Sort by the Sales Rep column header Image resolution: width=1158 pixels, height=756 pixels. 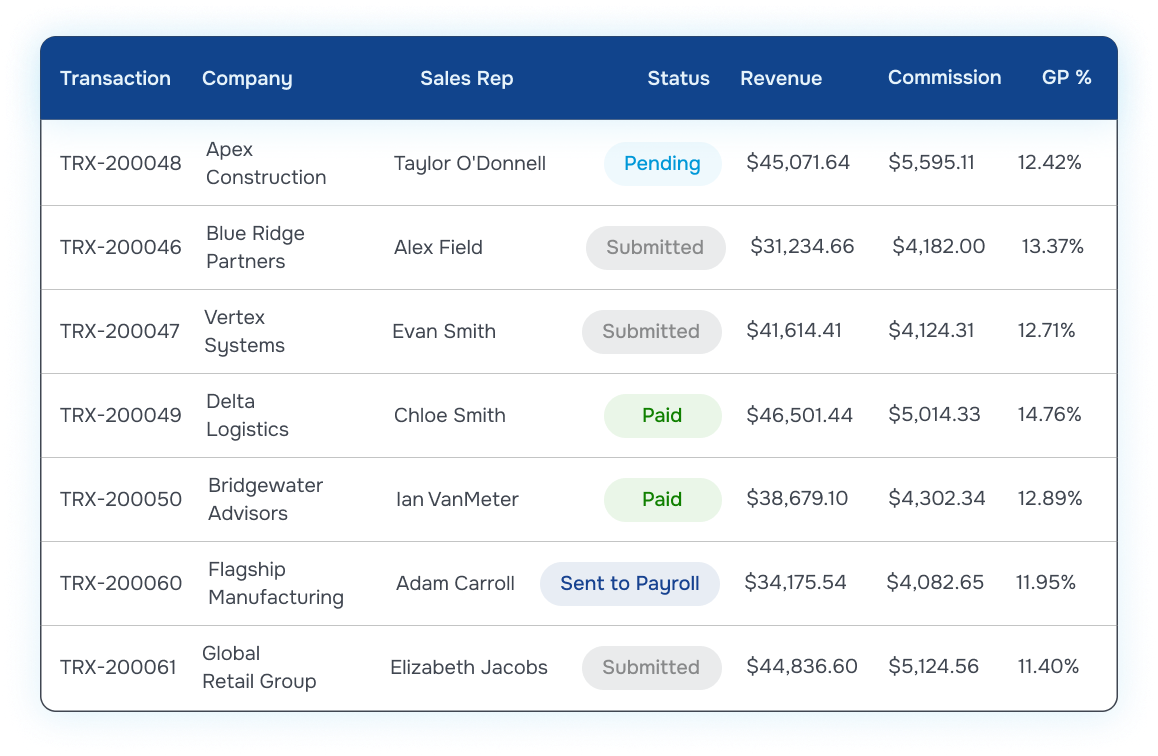coord(467,78)
